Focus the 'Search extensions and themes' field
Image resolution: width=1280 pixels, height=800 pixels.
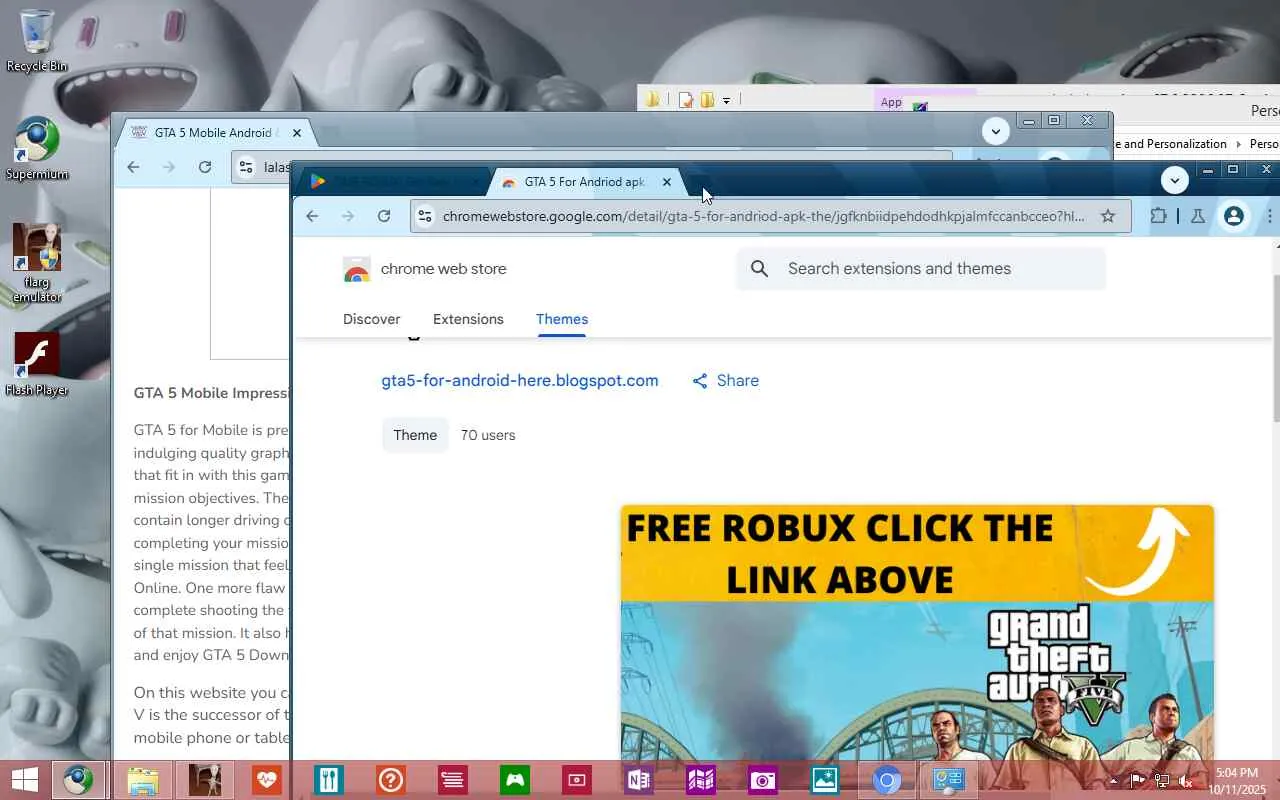click(921, 268)
